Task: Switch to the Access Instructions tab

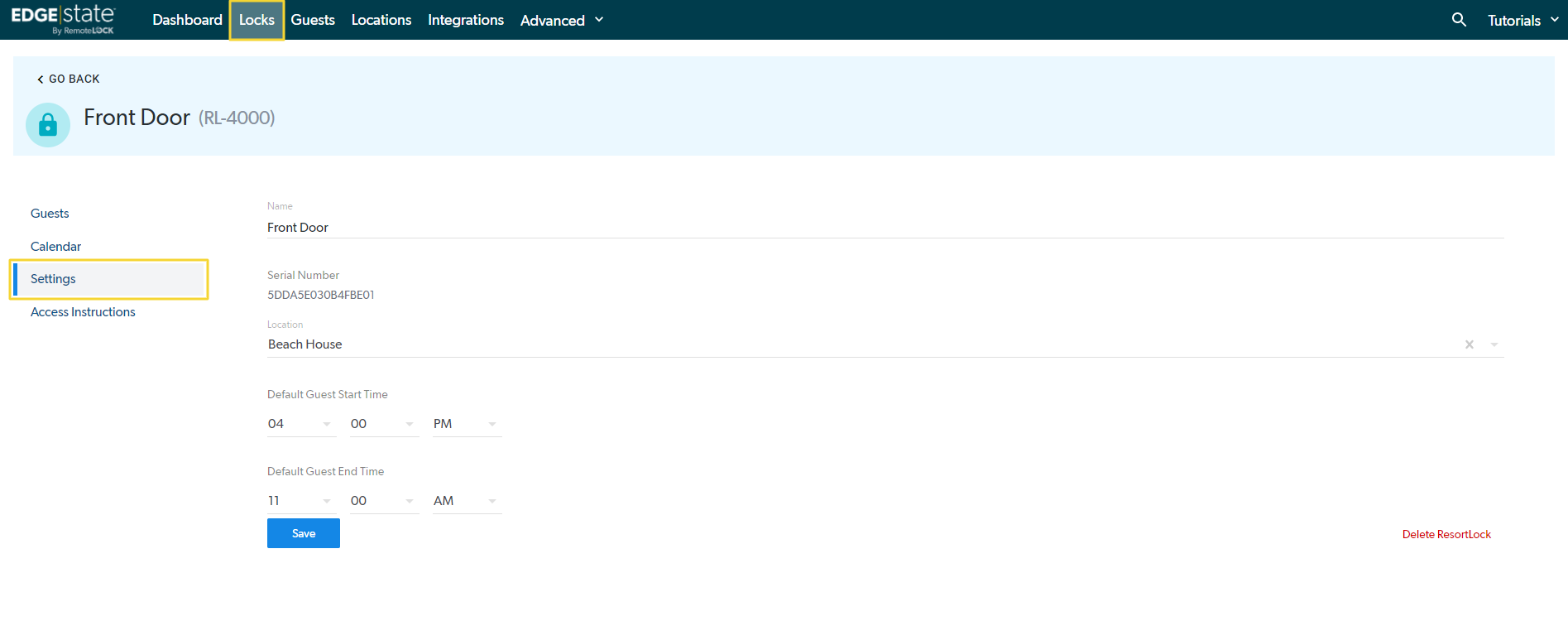Action: coord(83,312)
